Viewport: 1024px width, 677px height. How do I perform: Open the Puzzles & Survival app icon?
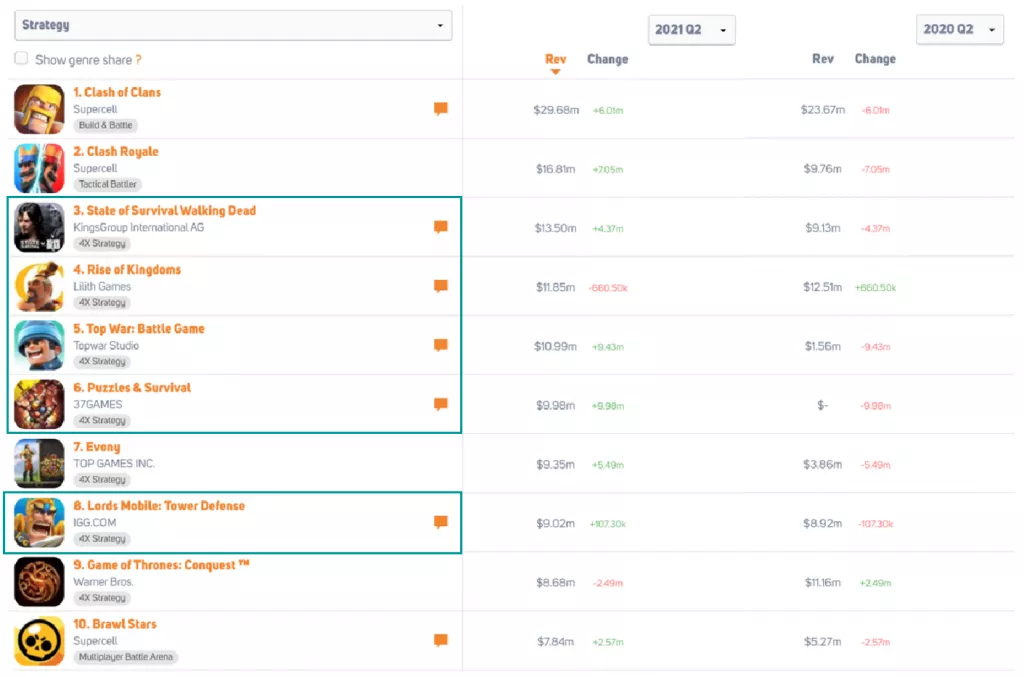(39, 405)
